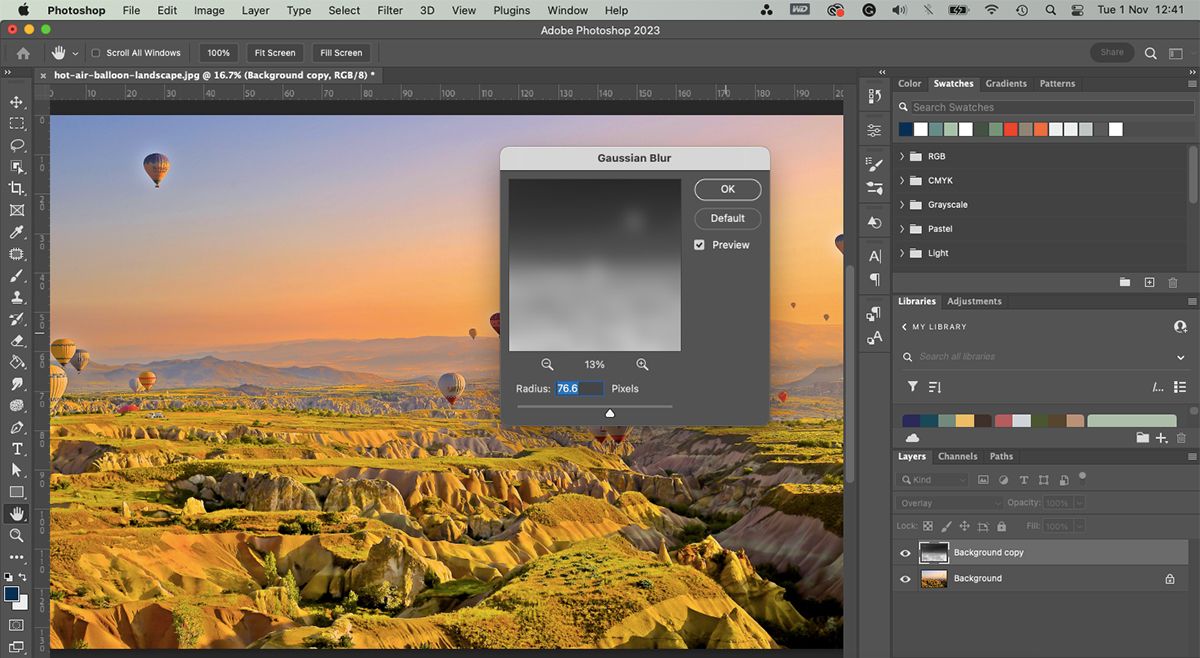Click the Fit Screen button
Image resolution: width=1200 pixels, height=658 pixels.
point(274,52)
